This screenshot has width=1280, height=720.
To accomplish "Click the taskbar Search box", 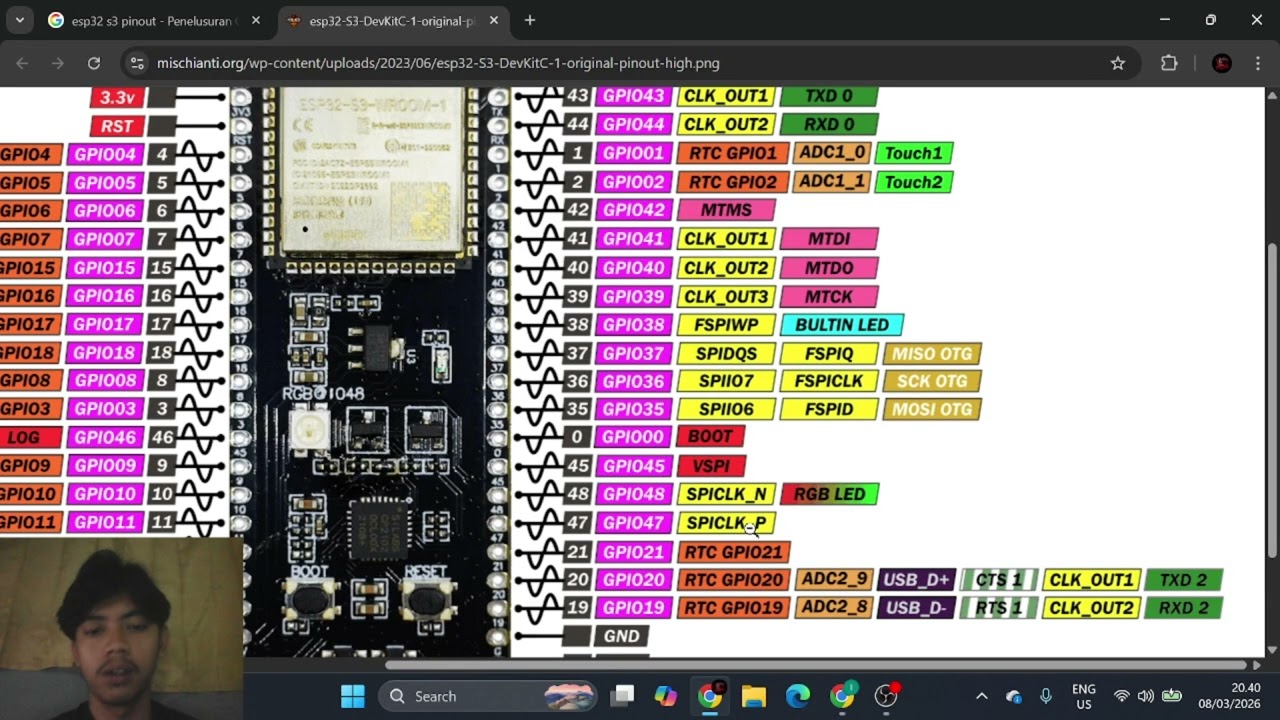I will coord(488,696).
